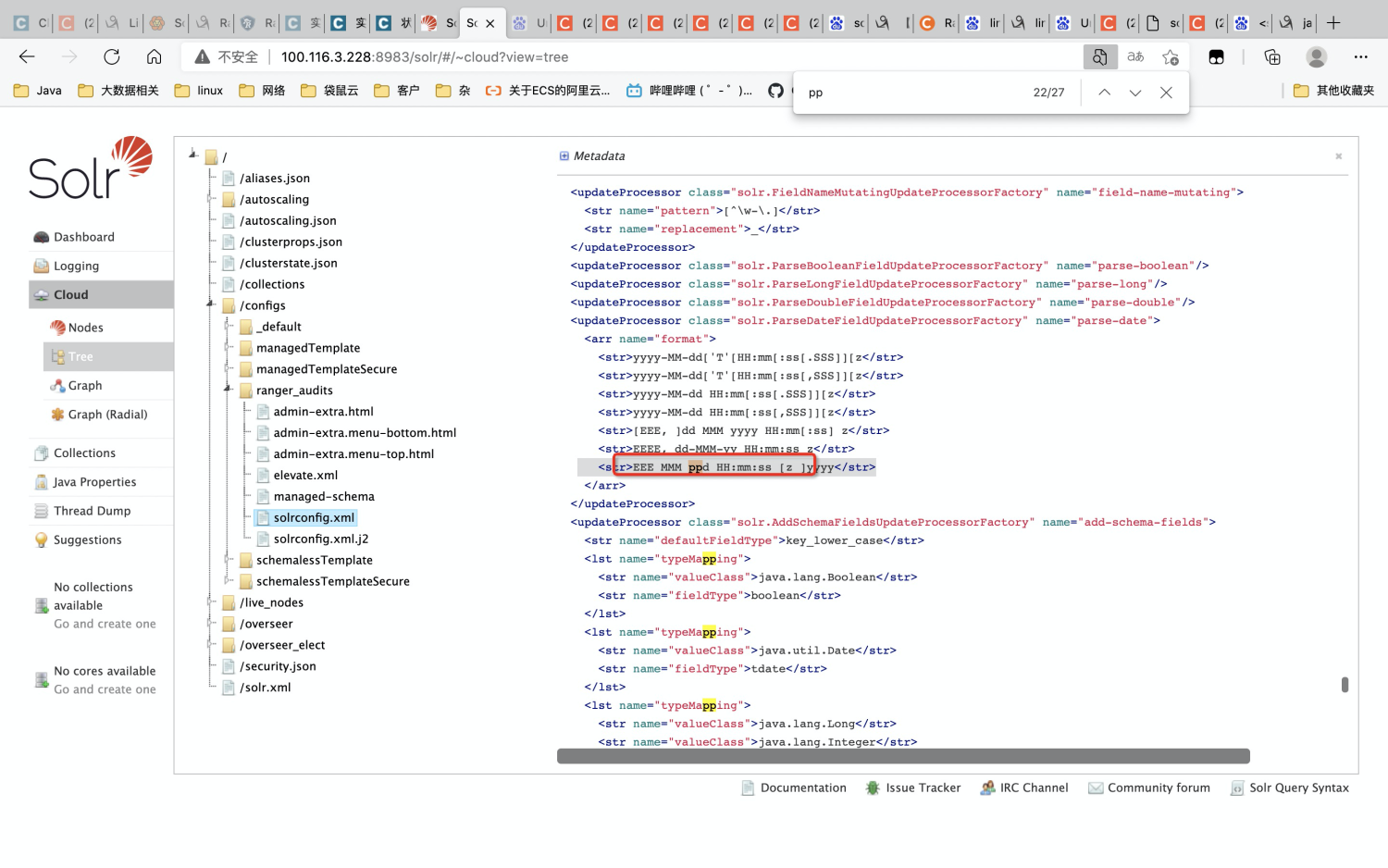The image size is (1388, 868).
Task: Open /solr.xml file
Action: click(266, 688)
